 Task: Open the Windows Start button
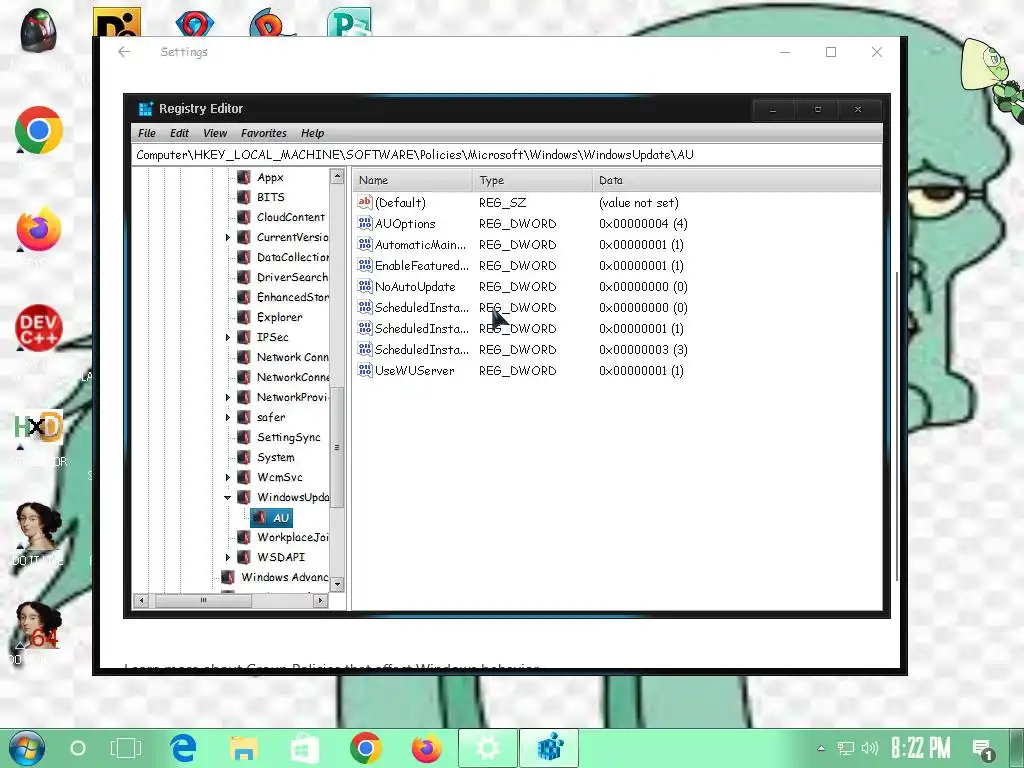coord(27,748)
